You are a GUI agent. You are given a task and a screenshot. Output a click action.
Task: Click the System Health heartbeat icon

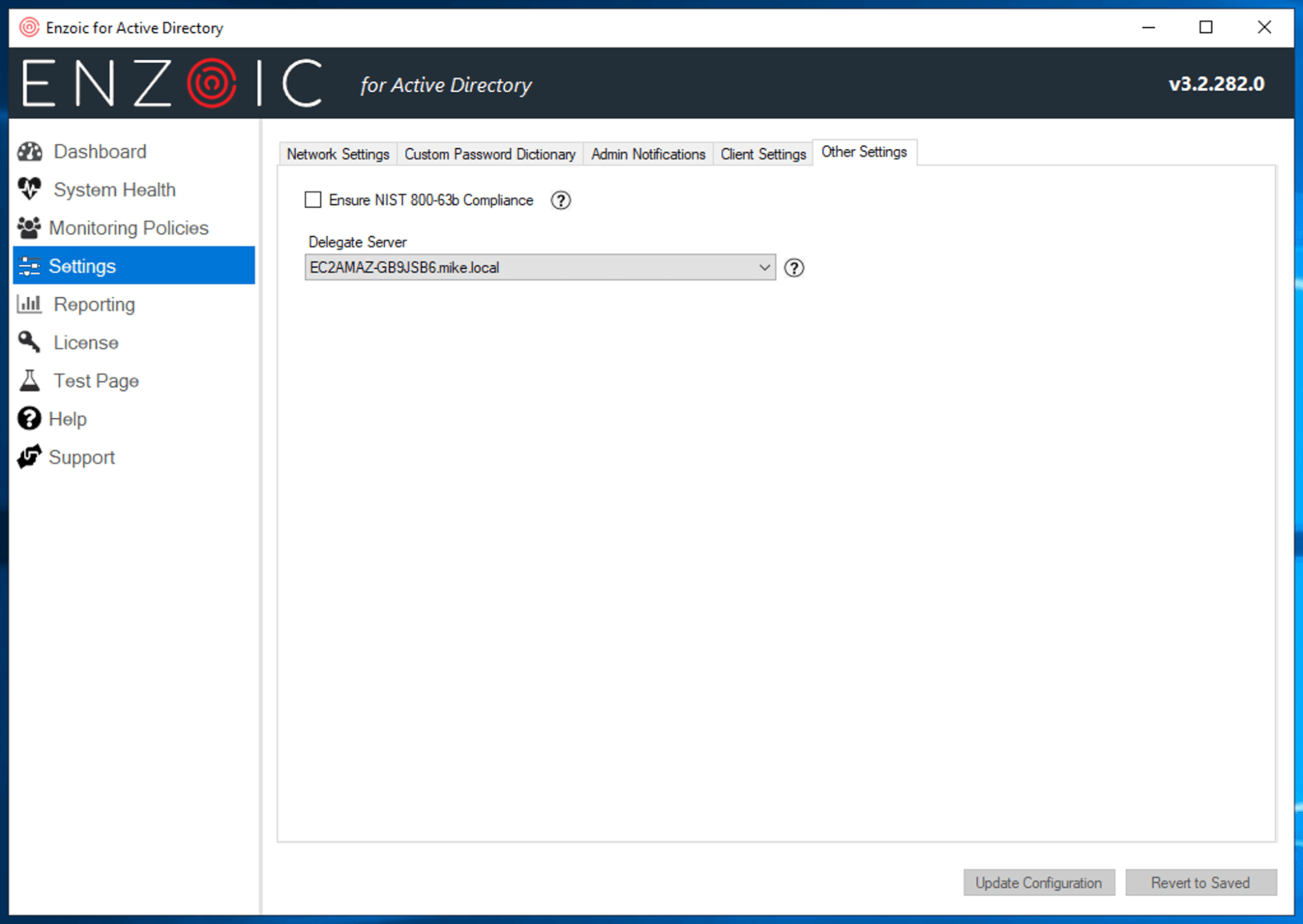point(29,189)
